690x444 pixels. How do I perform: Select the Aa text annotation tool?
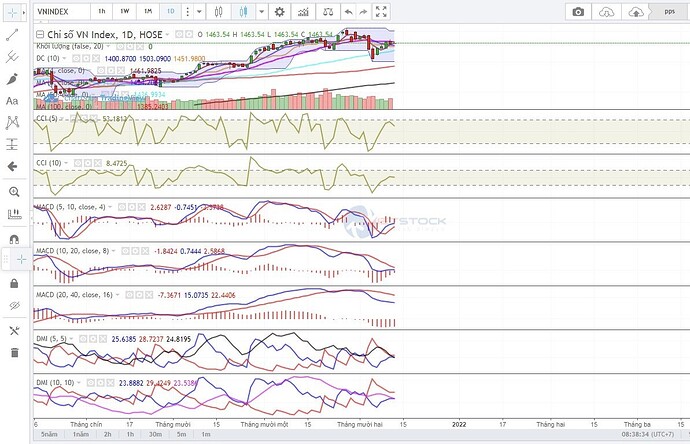tap(12, 101)
